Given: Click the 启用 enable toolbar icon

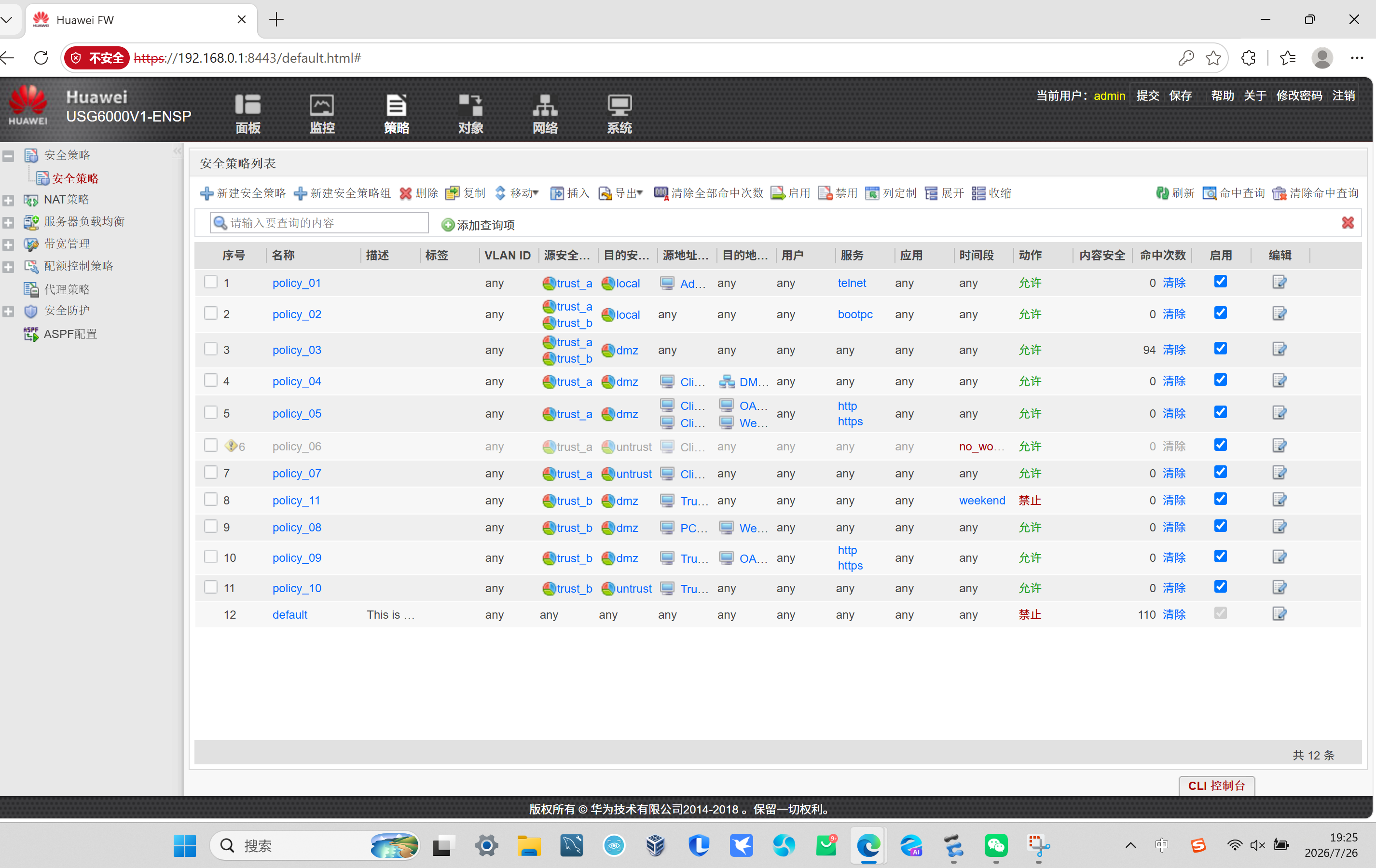Looking at the screenshot, I should (x=778, y=193).
